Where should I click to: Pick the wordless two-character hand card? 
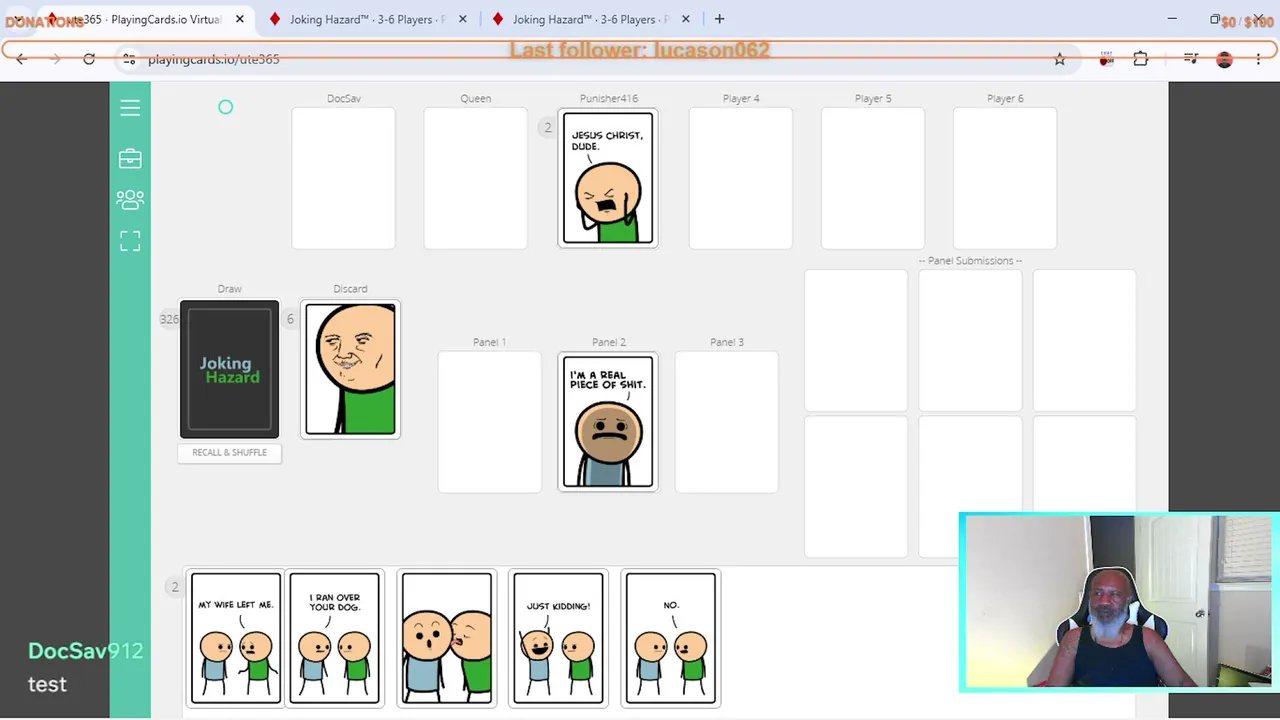click(x=446, y=638)
